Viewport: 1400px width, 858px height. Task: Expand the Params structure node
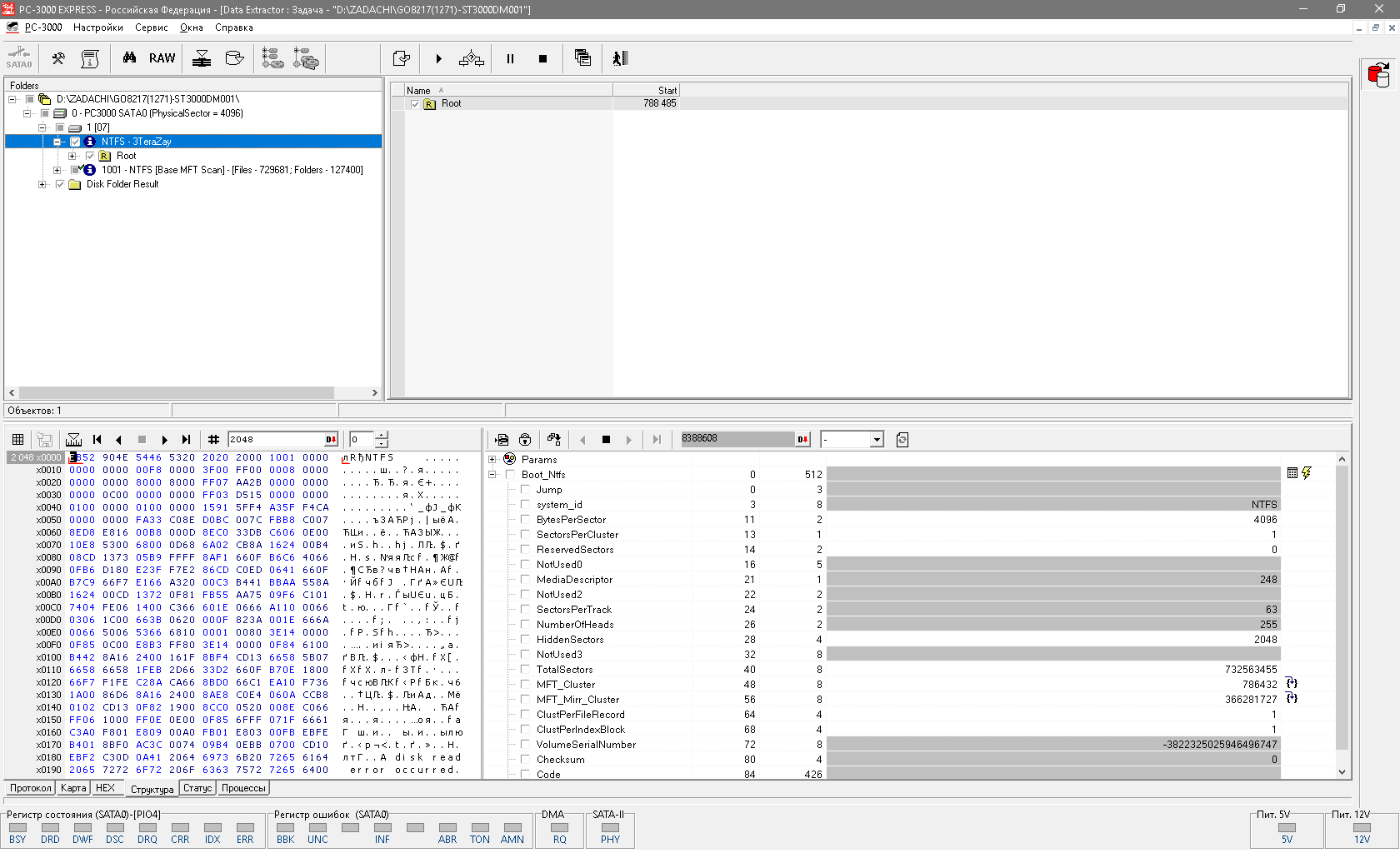pyautogui.click(x=492, y=460)
